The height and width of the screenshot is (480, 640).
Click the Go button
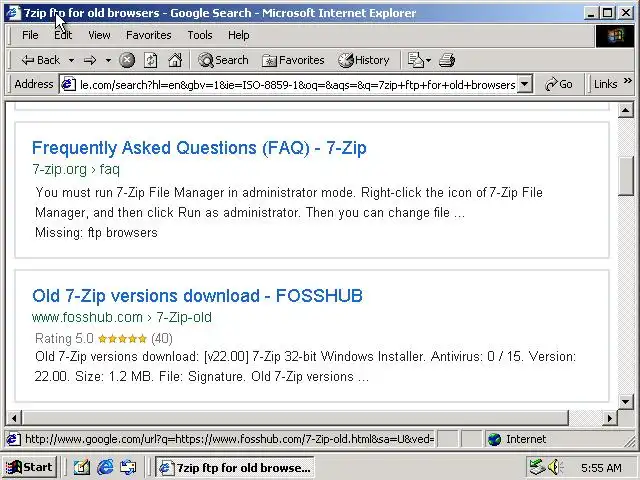[559, 84]
